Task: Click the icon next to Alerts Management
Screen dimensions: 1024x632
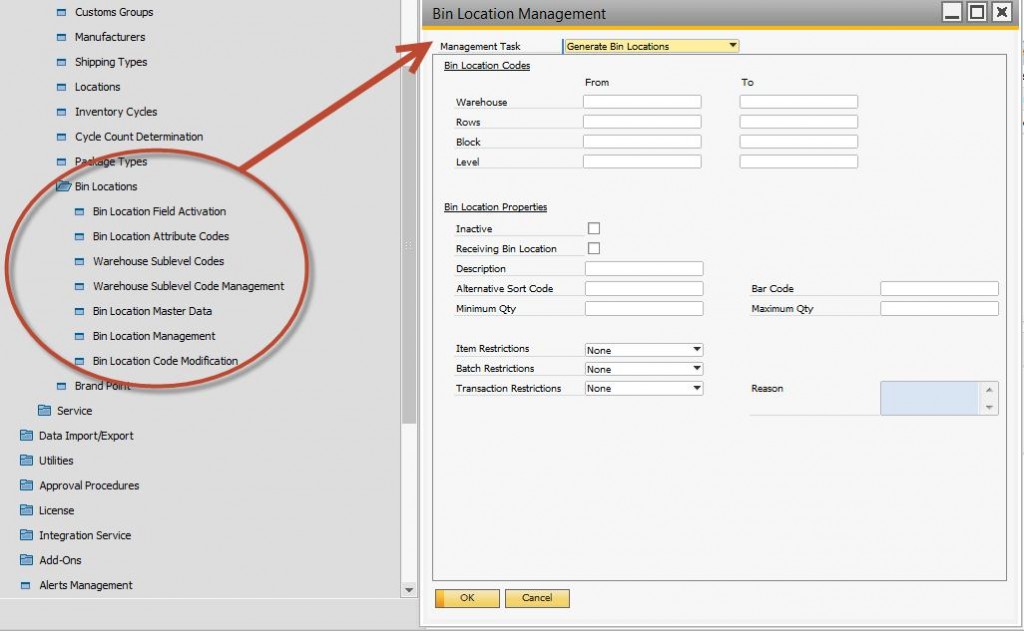Action: click(x=26, y=585)
